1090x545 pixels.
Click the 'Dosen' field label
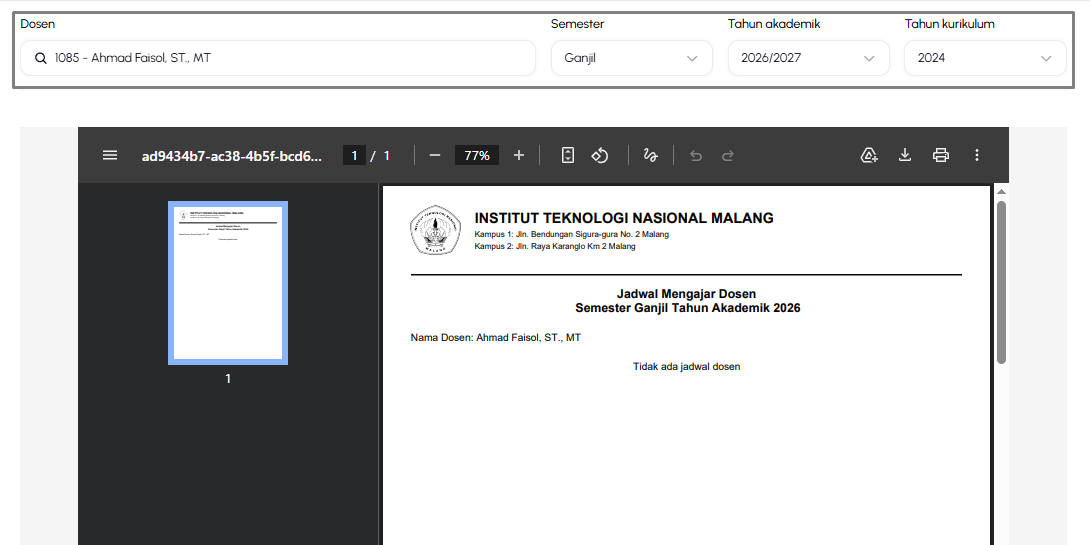click(38, 24)
